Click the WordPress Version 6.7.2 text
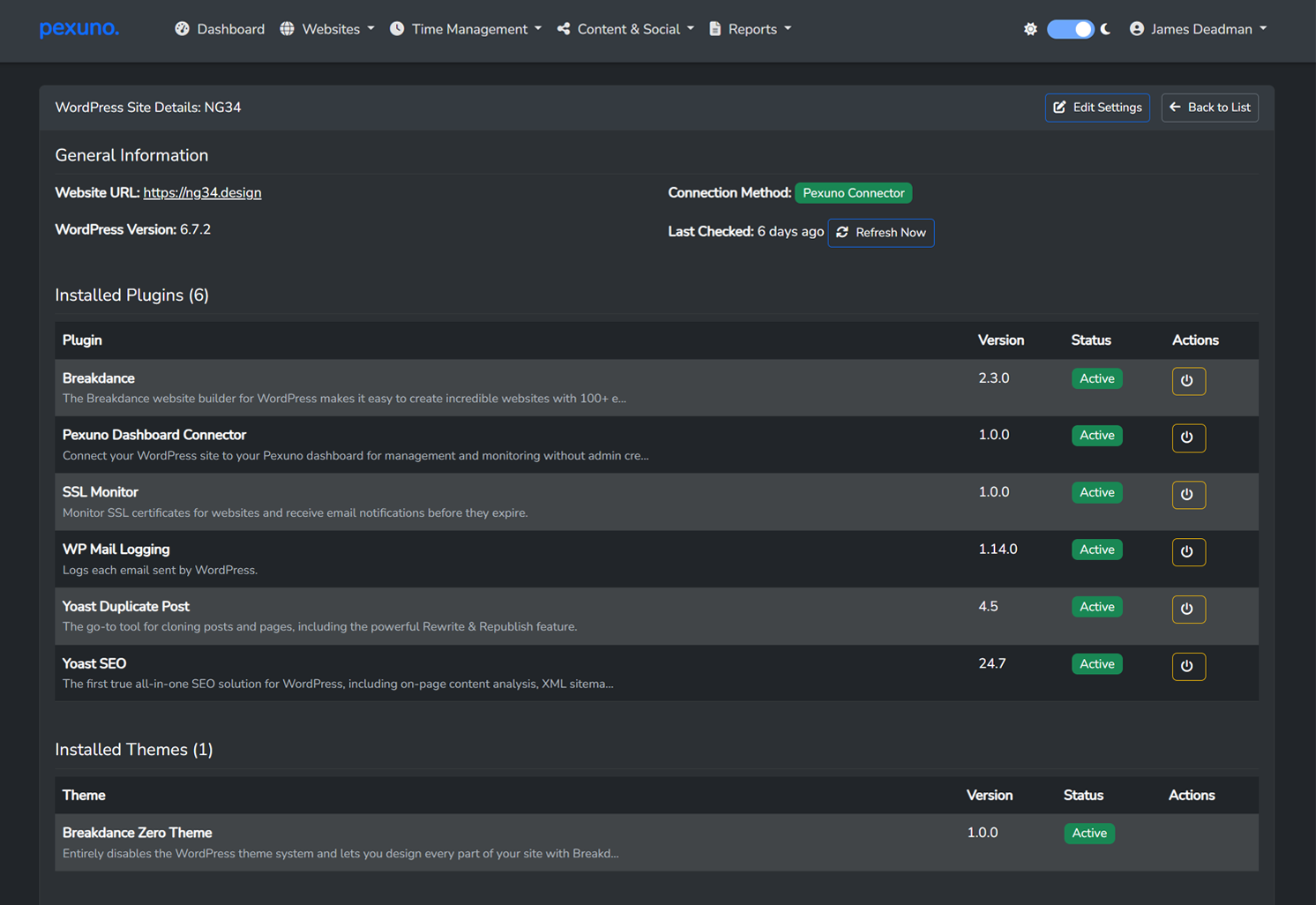Viewport: 1316px width, 905px height. [133, 229]
